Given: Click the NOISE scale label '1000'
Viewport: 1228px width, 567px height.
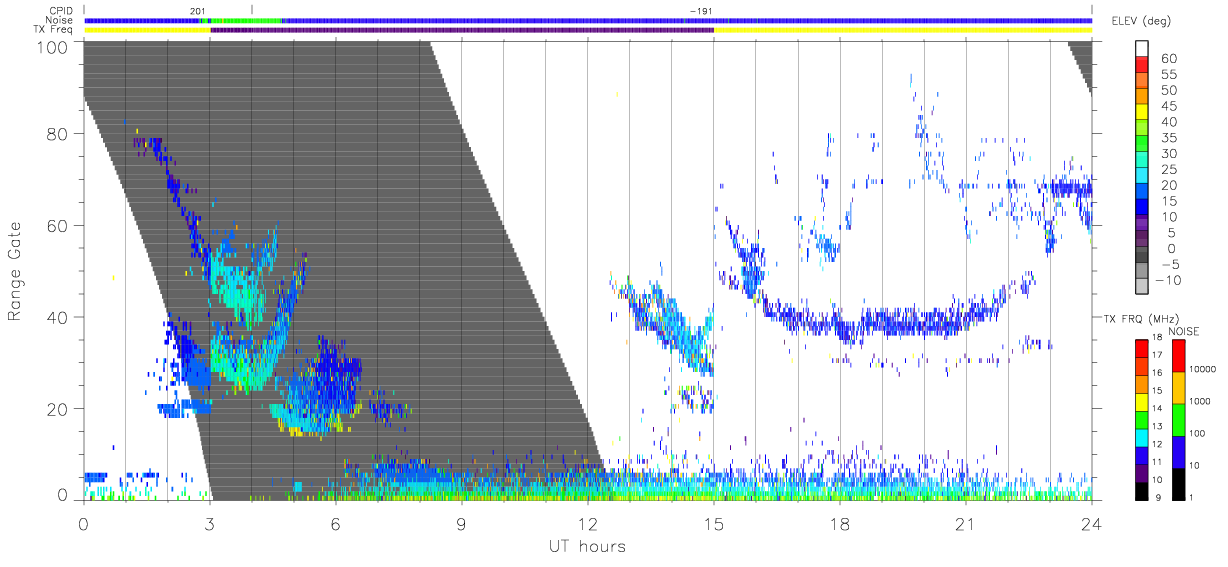Looking at the screenshot, I should coord(1201,403).
